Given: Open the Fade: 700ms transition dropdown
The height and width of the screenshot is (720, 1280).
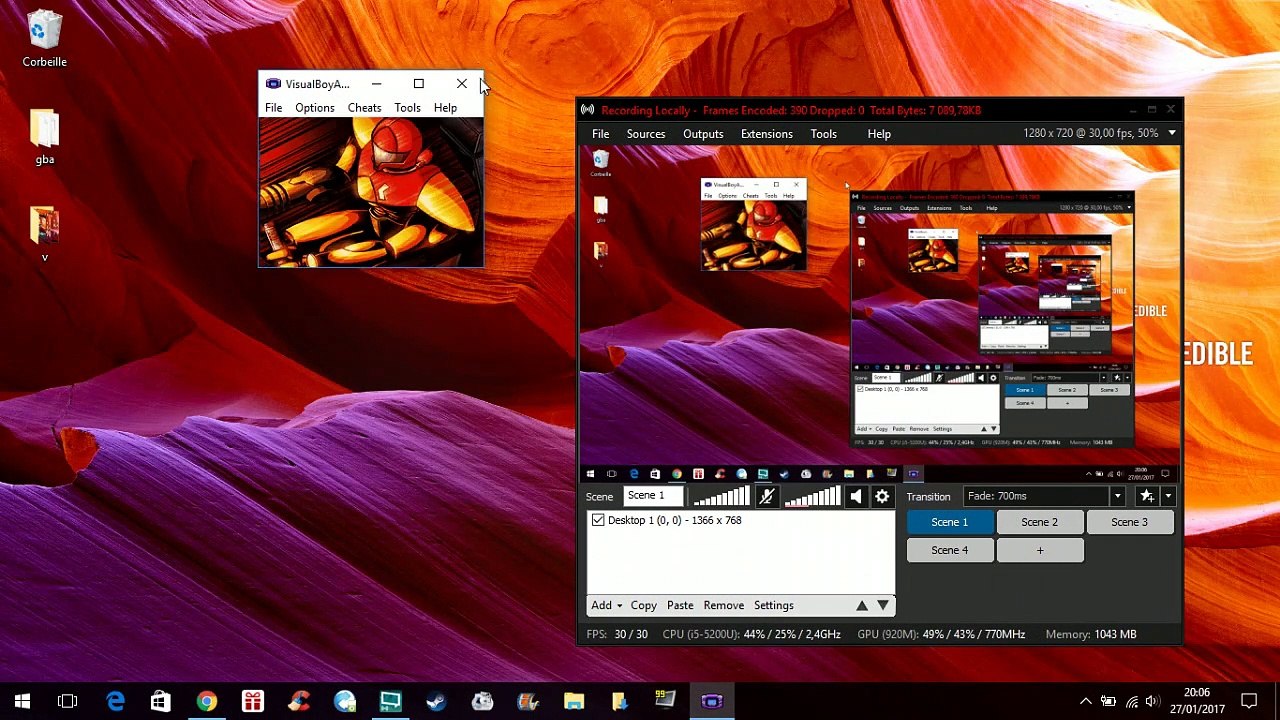Looking at the screenshot, I should (1045, 496).
